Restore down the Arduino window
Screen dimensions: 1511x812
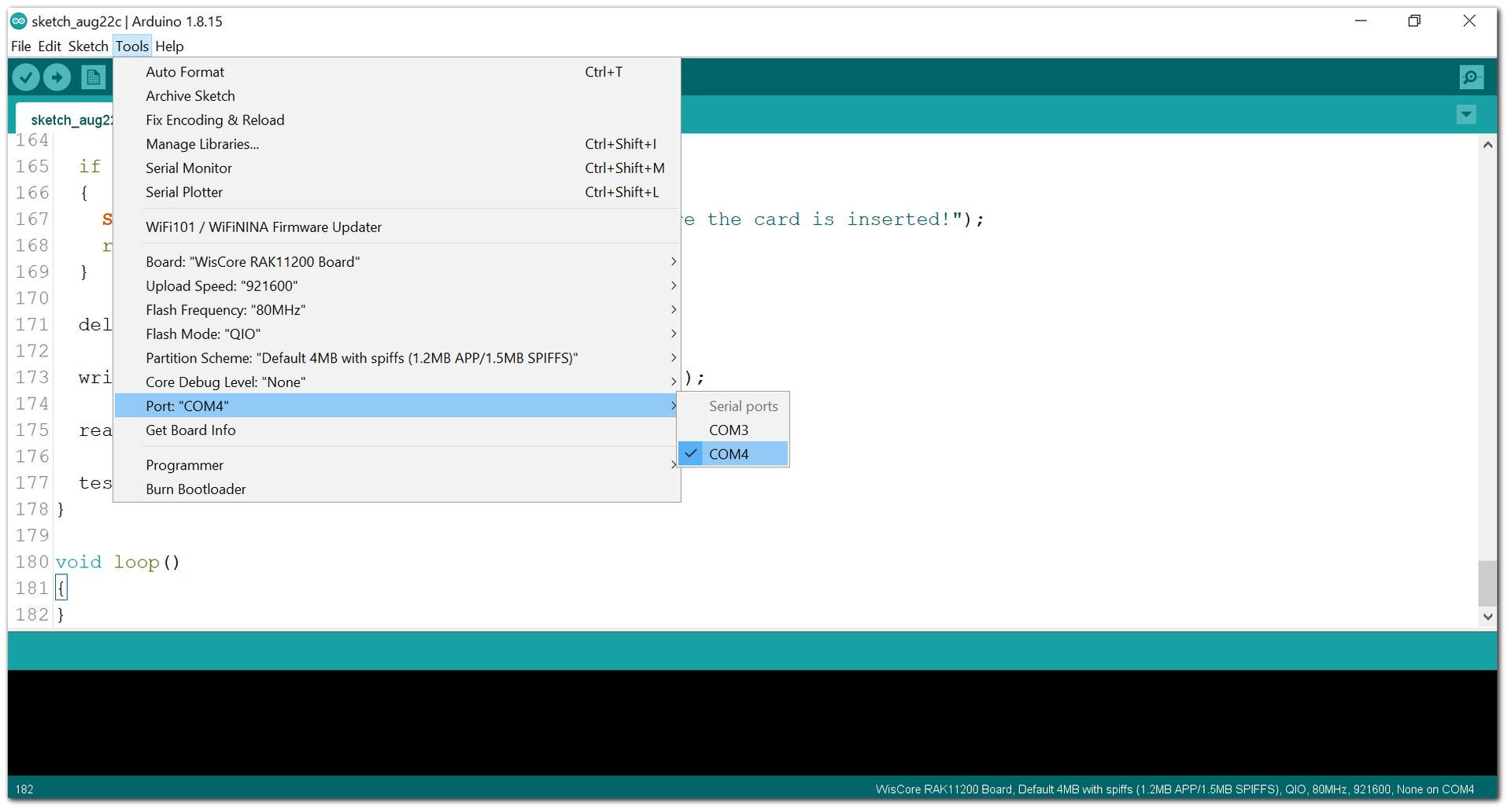click(1414, 21)
